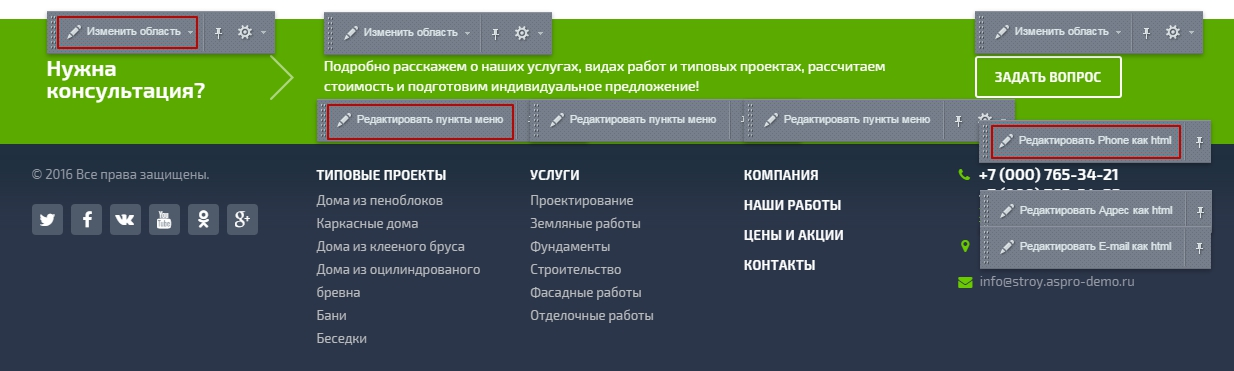Open 'Проектирование' link

coord(581,201)
